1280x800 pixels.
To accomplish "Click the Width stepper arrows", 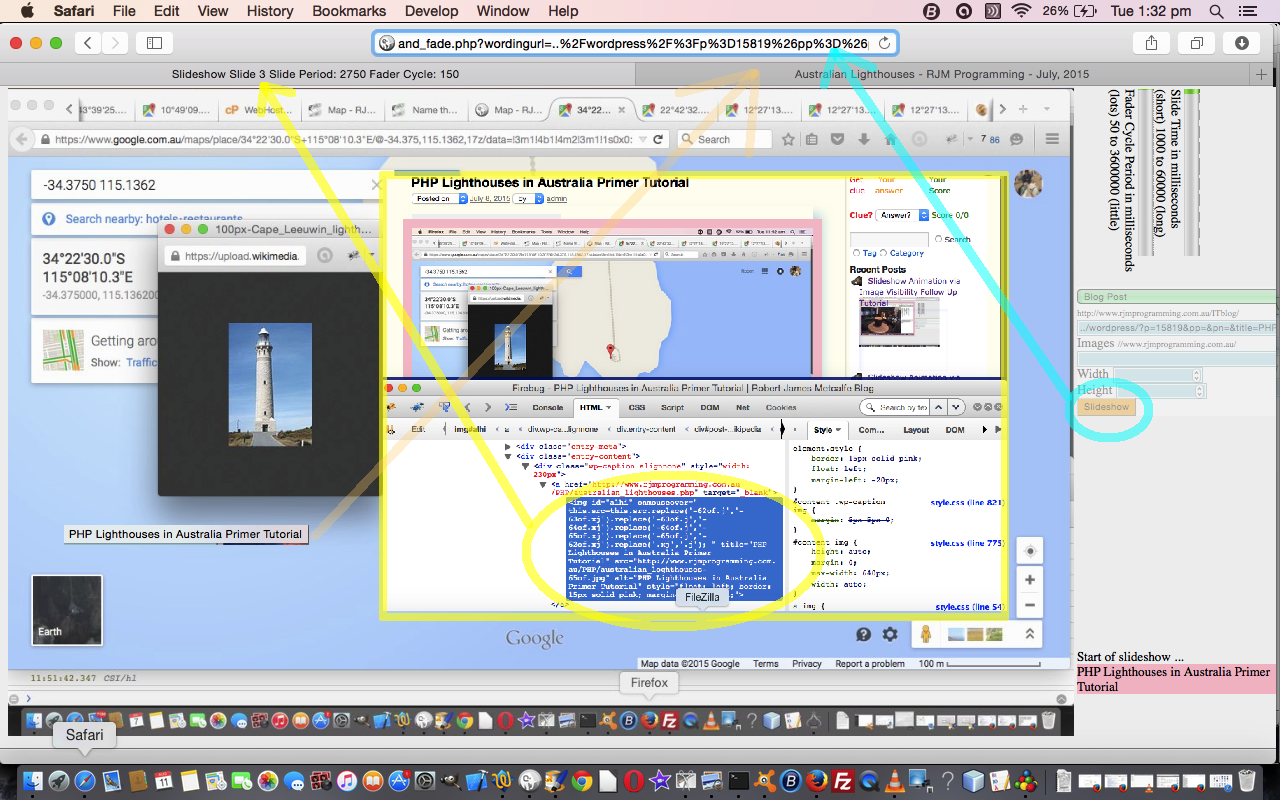I will pyautogui.click(x=1196, y=375).
